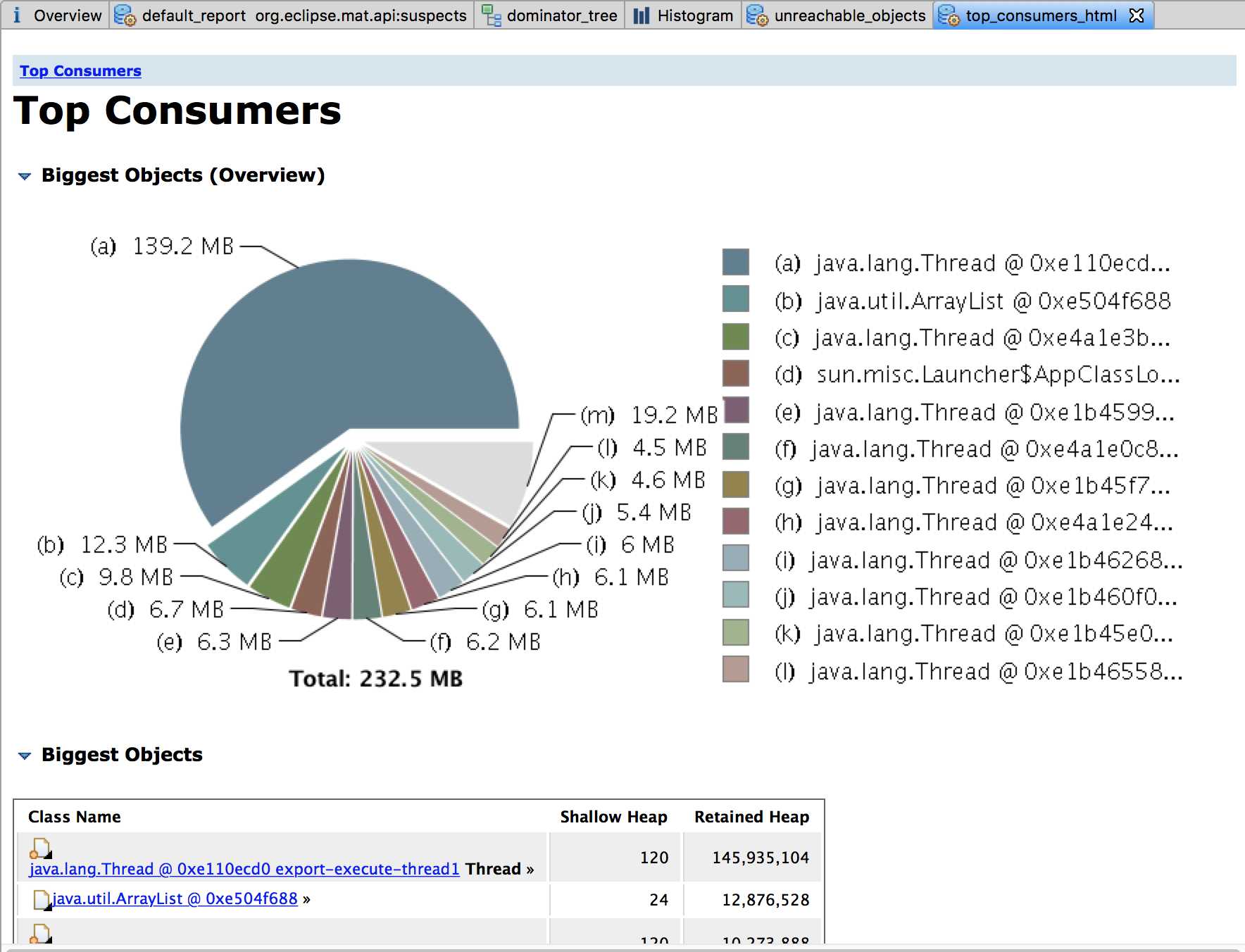Collapse Biggest Objects (Overview) section
This screenshot has height=952, width=1245.
point(25,176)
